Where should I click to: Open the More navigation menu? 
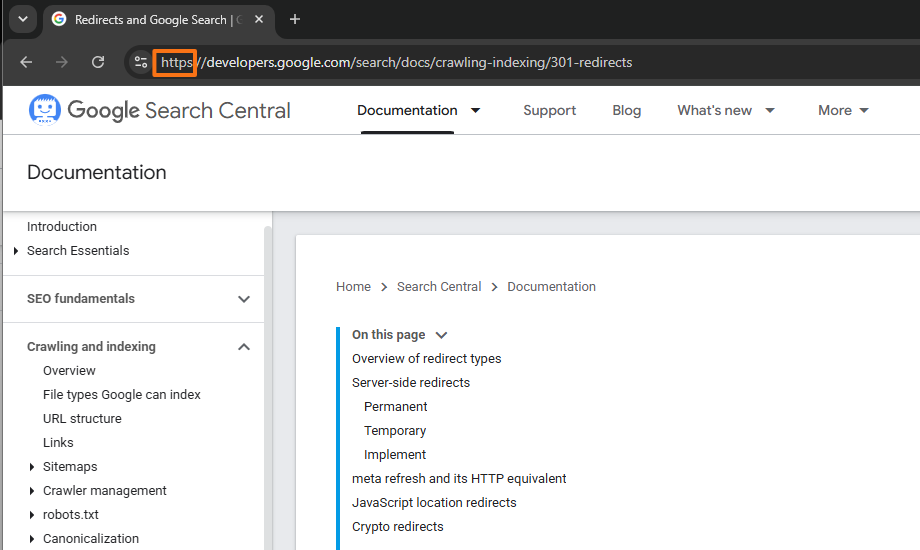pos(835,110)
